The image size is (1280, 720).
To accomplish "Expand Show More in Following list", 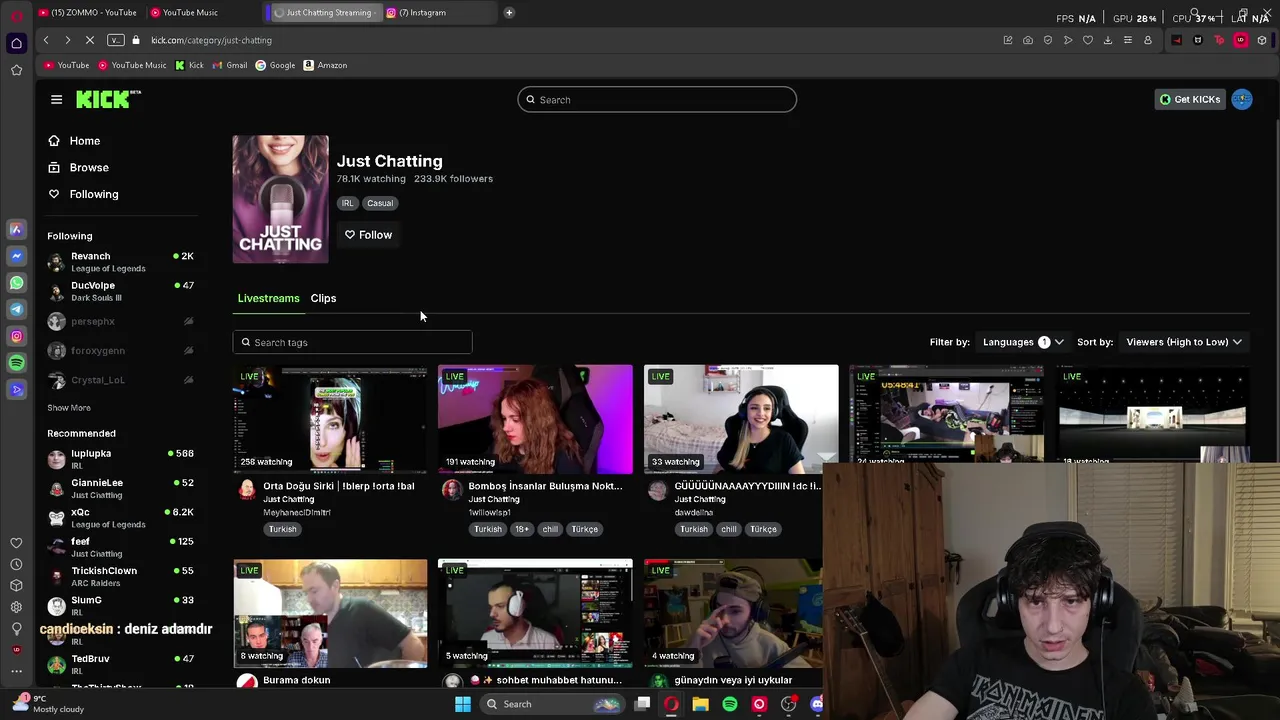I will [x=69, y=408].
